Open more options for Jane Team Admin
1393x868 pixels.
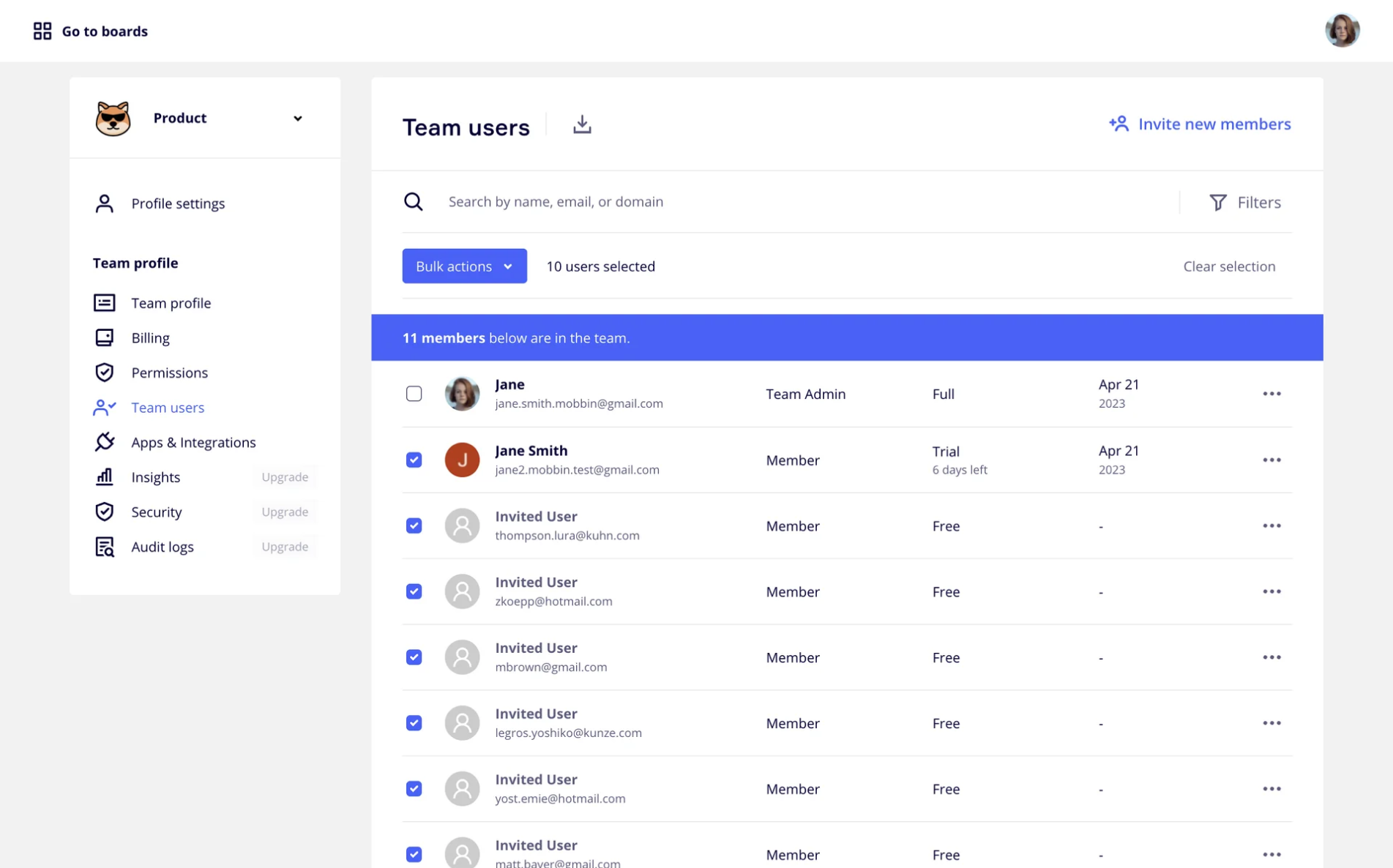click(x=1271, y=394)
